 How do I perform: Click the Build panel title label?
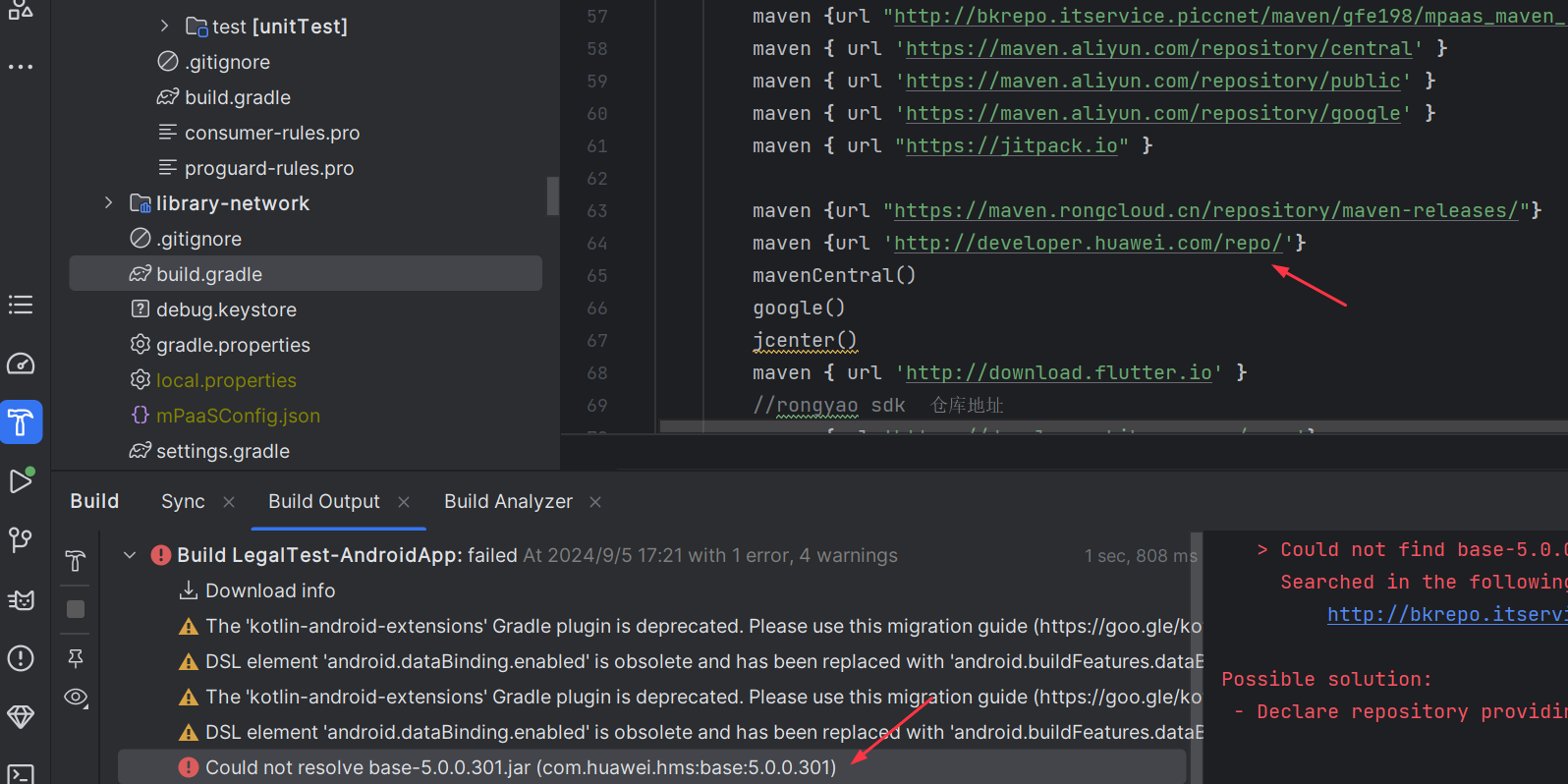[94, 501]
